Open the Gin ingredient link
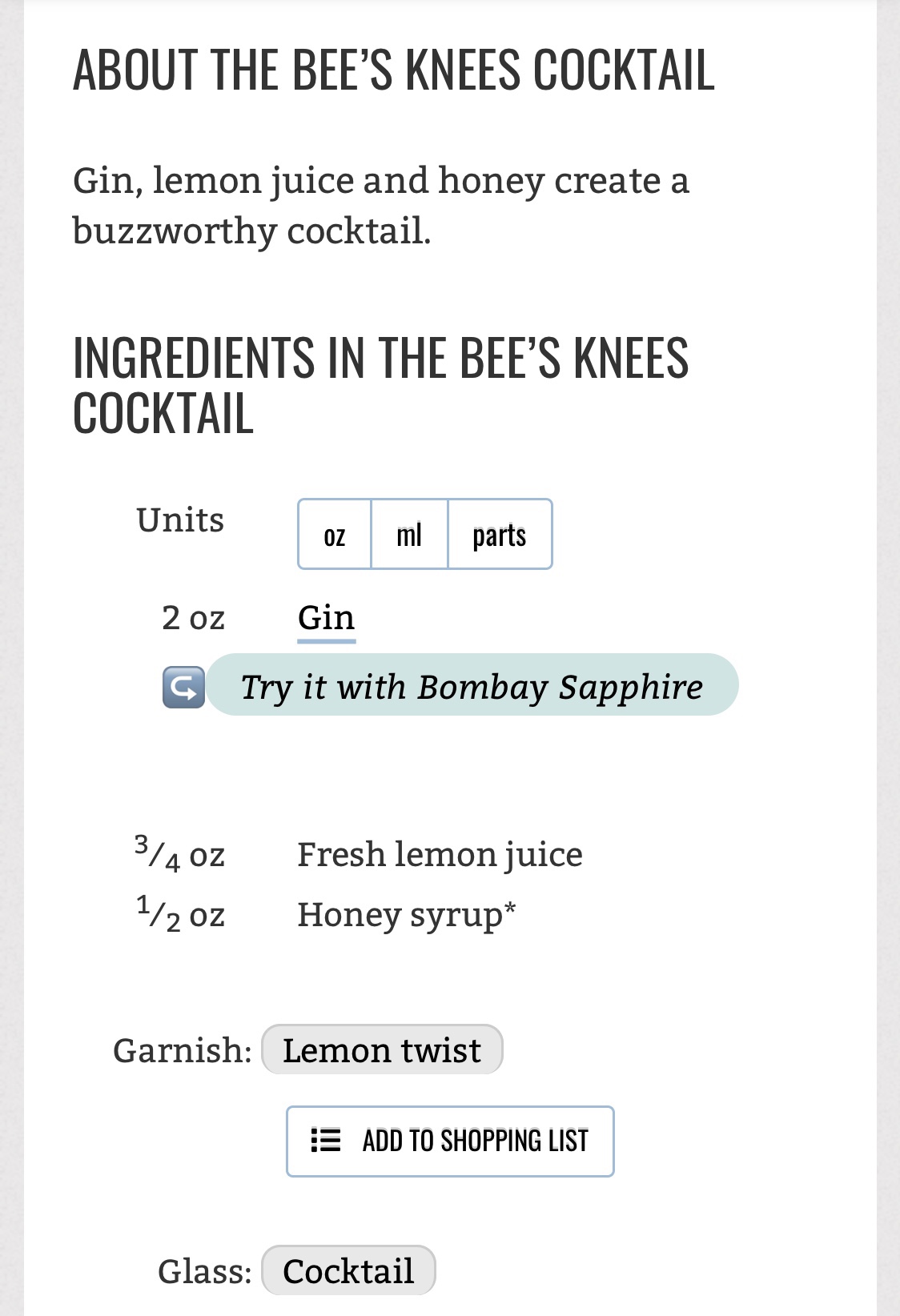The width and height of the screenshot is (900, 1316). pos(326,618)
